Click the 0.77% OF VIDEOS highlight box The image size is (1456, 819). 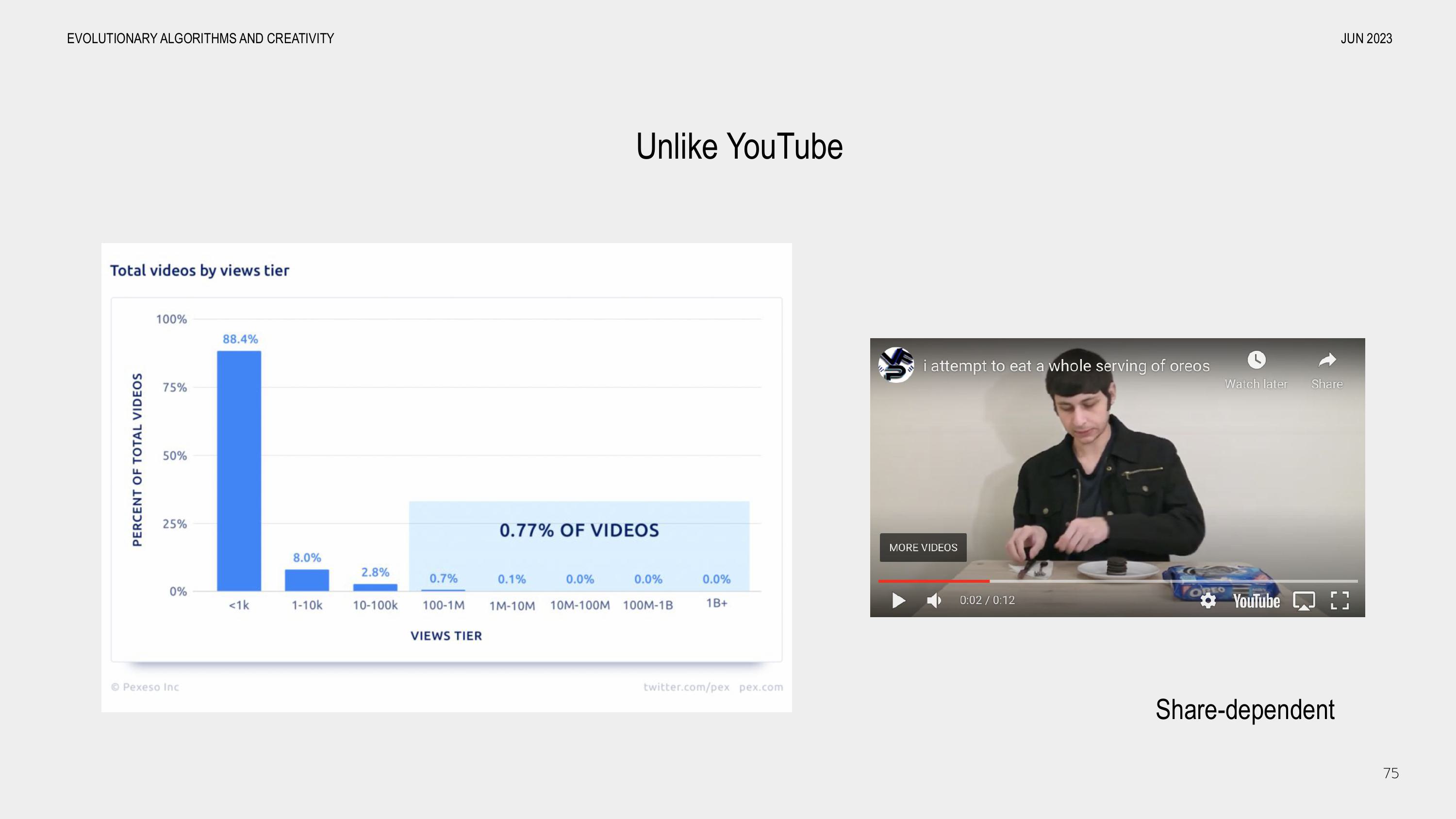tap(579, 530)
